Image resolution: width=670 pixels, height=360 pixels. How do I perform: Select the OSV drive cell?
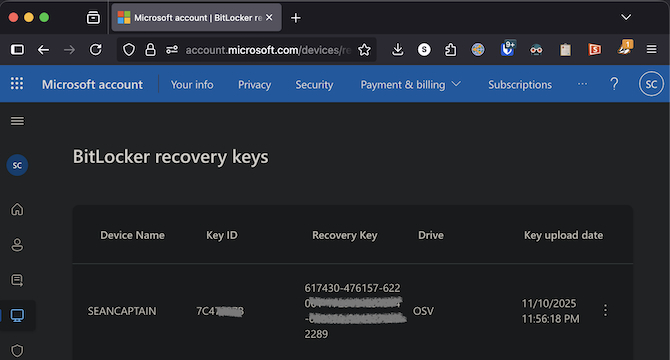pyautogui.click(x=423, y=311)
